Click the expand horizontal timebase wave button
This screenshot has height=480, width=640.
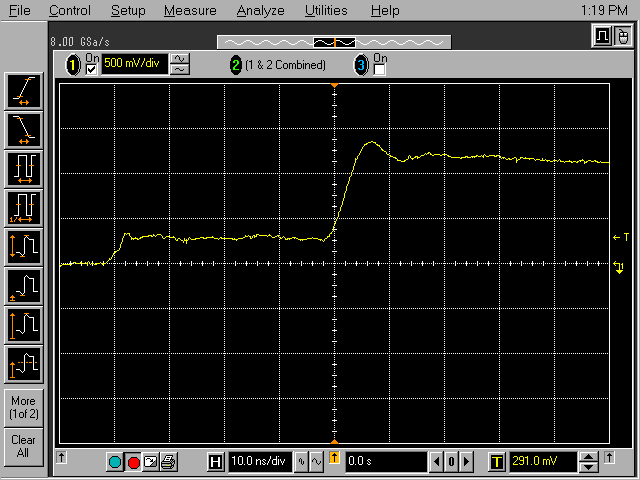coord(316,462)
